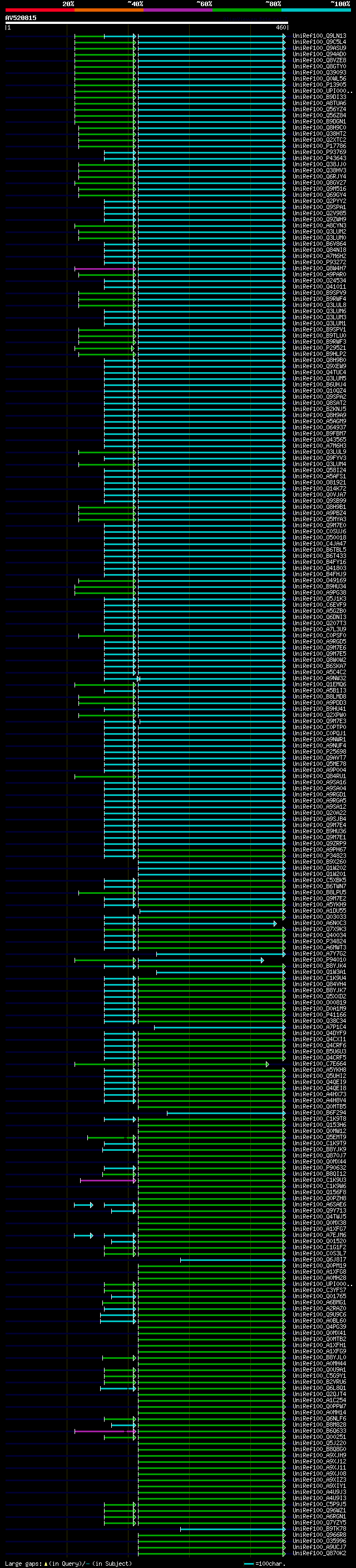The width and height of the screenshot is (356, 1568).
Task: Click UniRef100_B8M828 hit
Action: tap(319, 1424)
